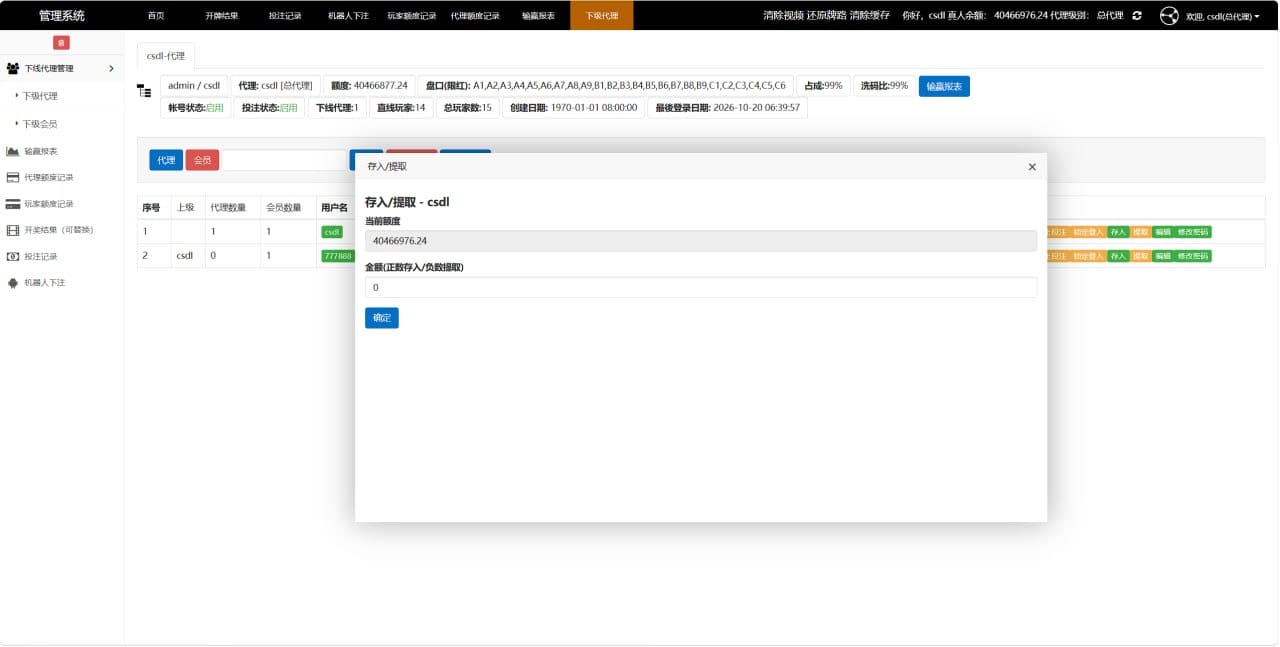Click the 确定 button in the dialog
The width and height of the screenshot is (1280, 647).
click(x=382, y=318)
